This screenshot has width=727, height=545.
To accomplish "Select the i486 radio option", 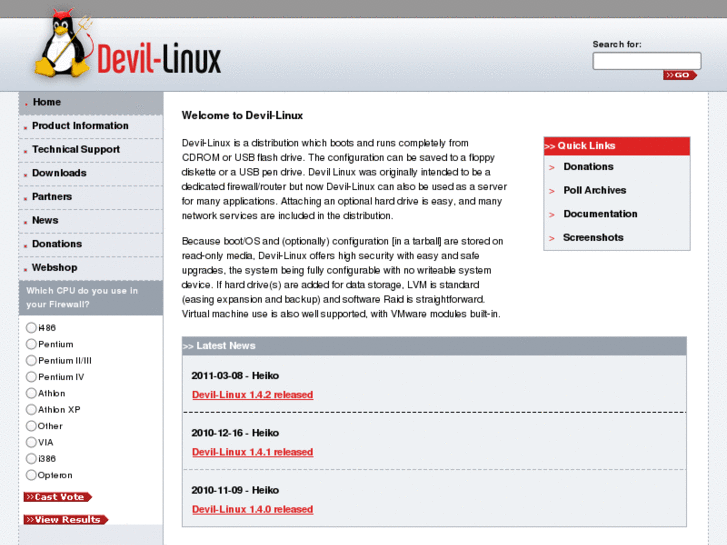I will (31, 328).
